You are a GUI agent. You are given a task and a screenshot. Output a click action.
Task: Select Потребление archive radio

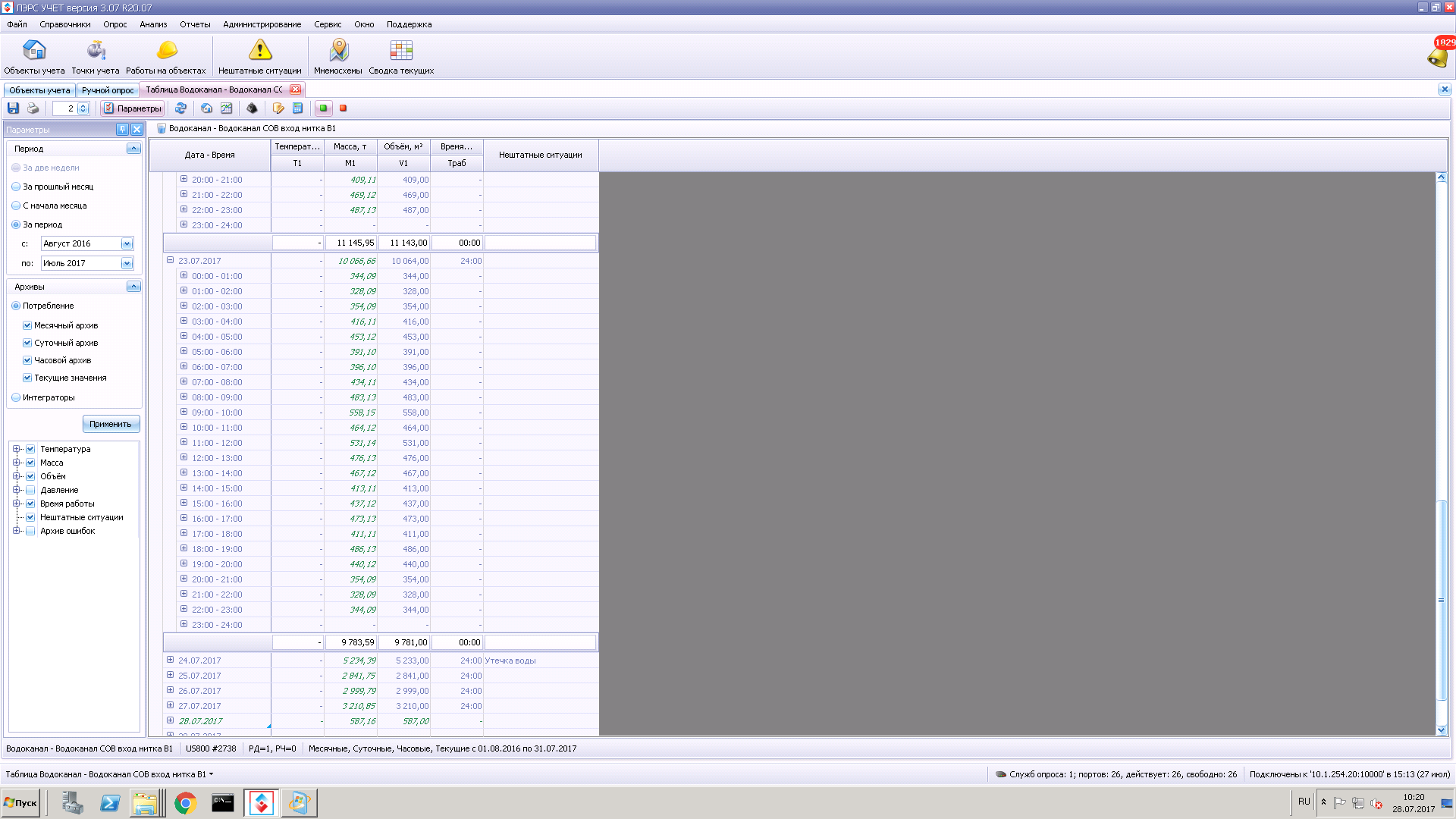pyautogui.click(x=16, y=306)
